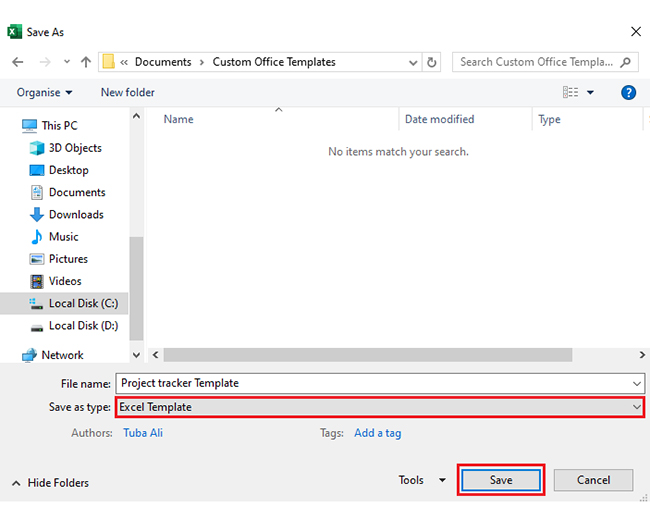Expand the Save as type dropdown

click(x=637, y=407)
